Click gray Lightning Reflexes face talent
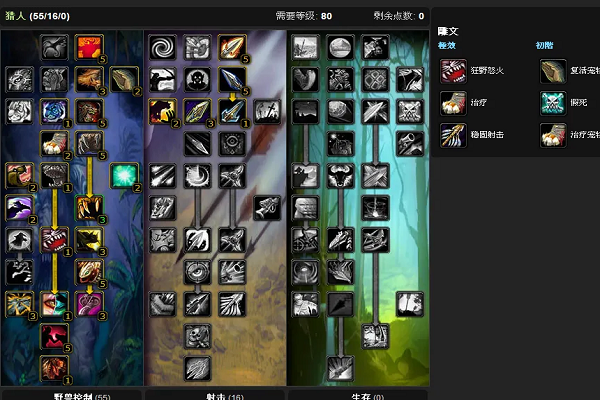Image resolution: width=600 pixels, height=400 pixels. coord(305,208)
